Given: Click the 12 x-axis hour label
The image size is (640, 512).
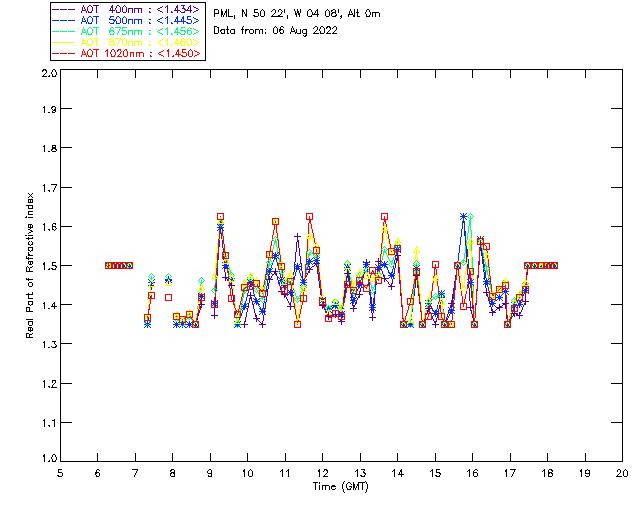Looking at the screenshot, I should 322,473.
